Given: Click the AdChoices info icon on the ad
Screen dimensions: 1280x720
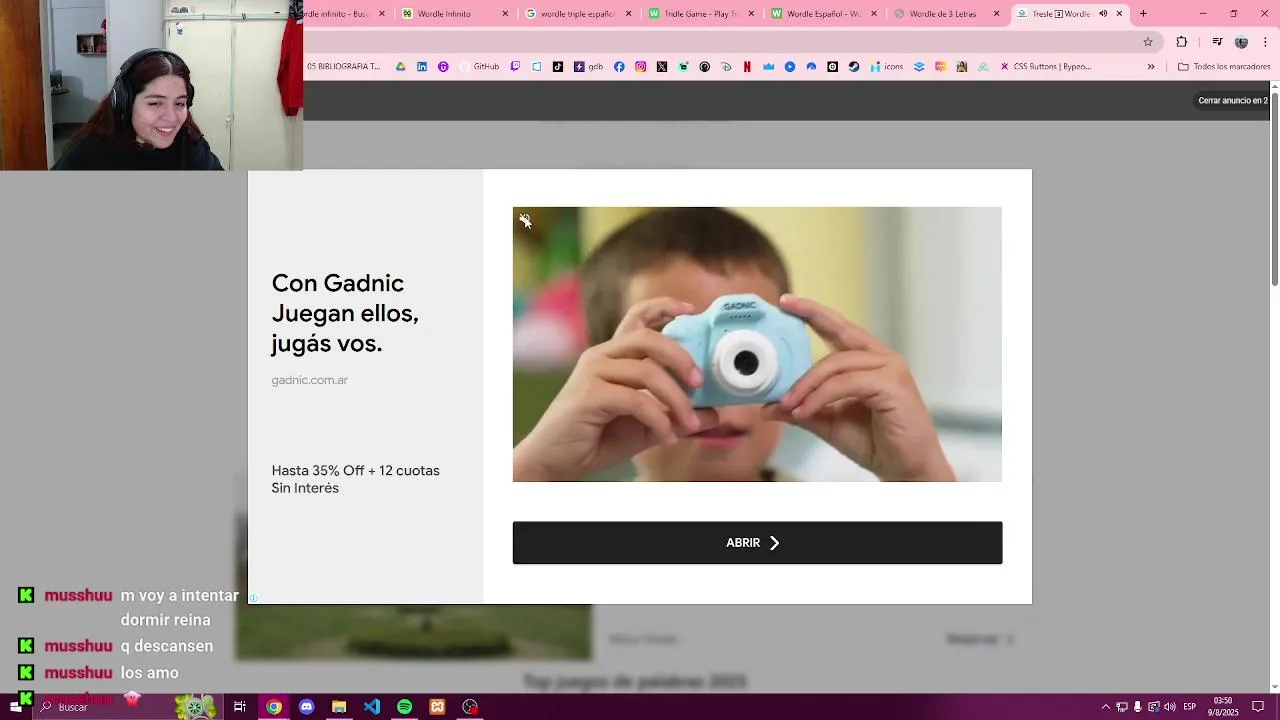Looking at the screenshot, I should 254,599.
